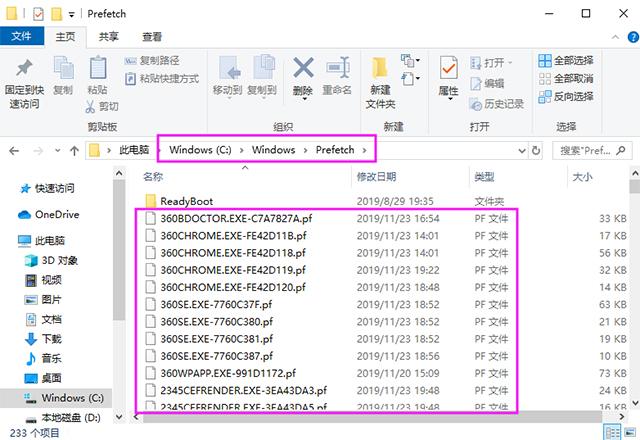
Task: Expand the chevron after Prefetch breadcrumb
Action: (x=364, y=150)
